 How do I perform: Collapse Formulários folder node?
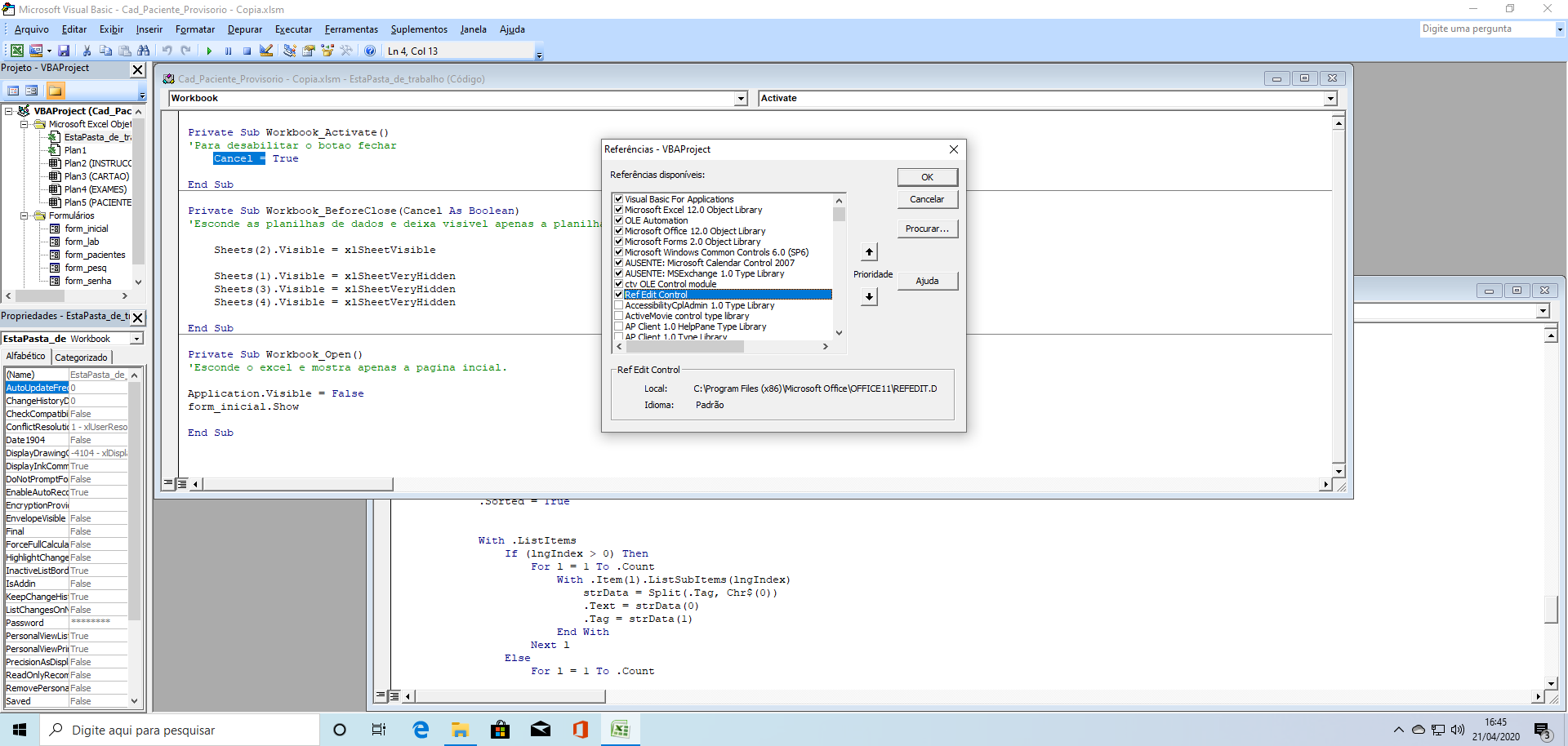pos(24,215)
